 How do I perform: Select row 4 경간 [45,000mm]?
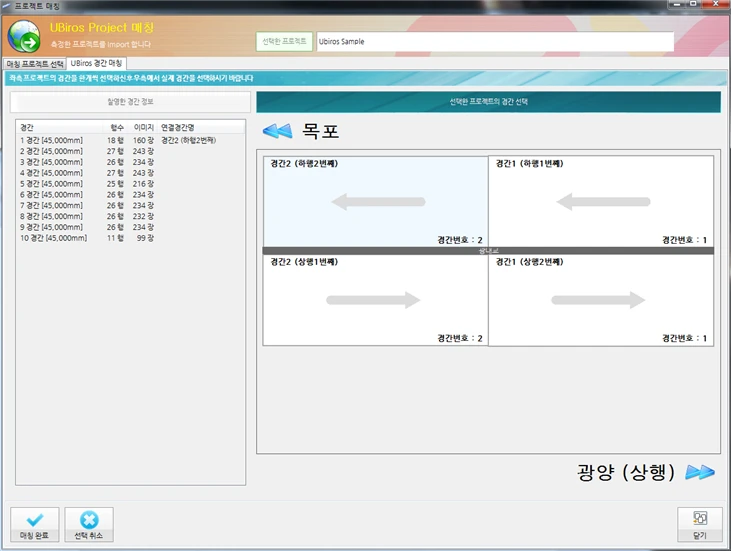click(x=130, y=173)
